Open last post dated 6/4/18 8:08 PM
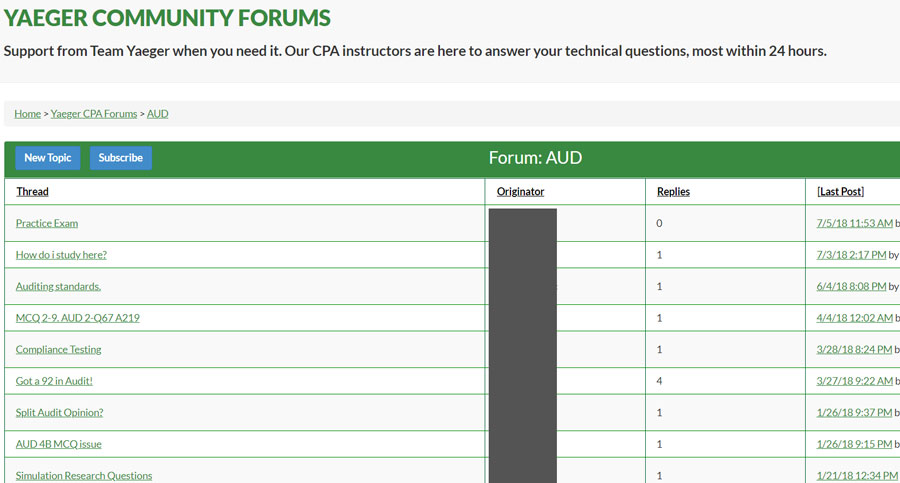The image size is (900, 483). click(851, 286)
